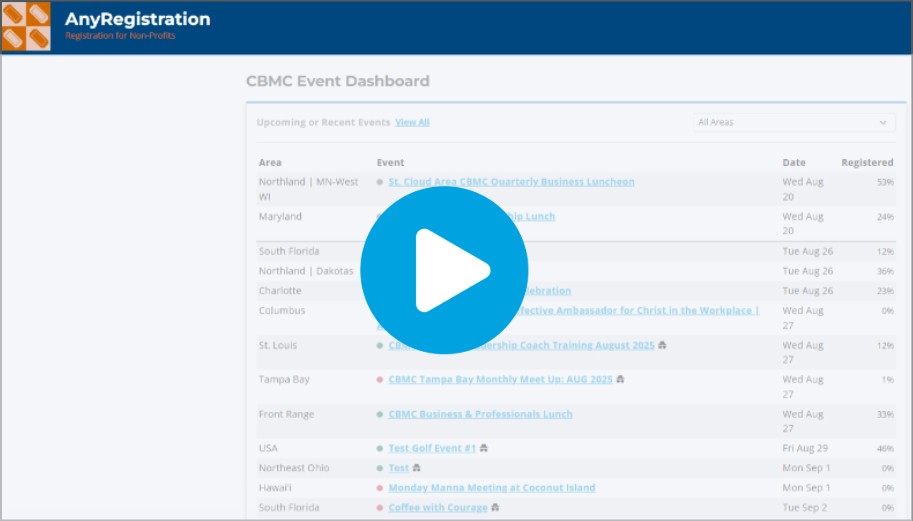Click the chevron arrow in All Areas filter
This screenshot has height=521, width=913.
[883, 123]
